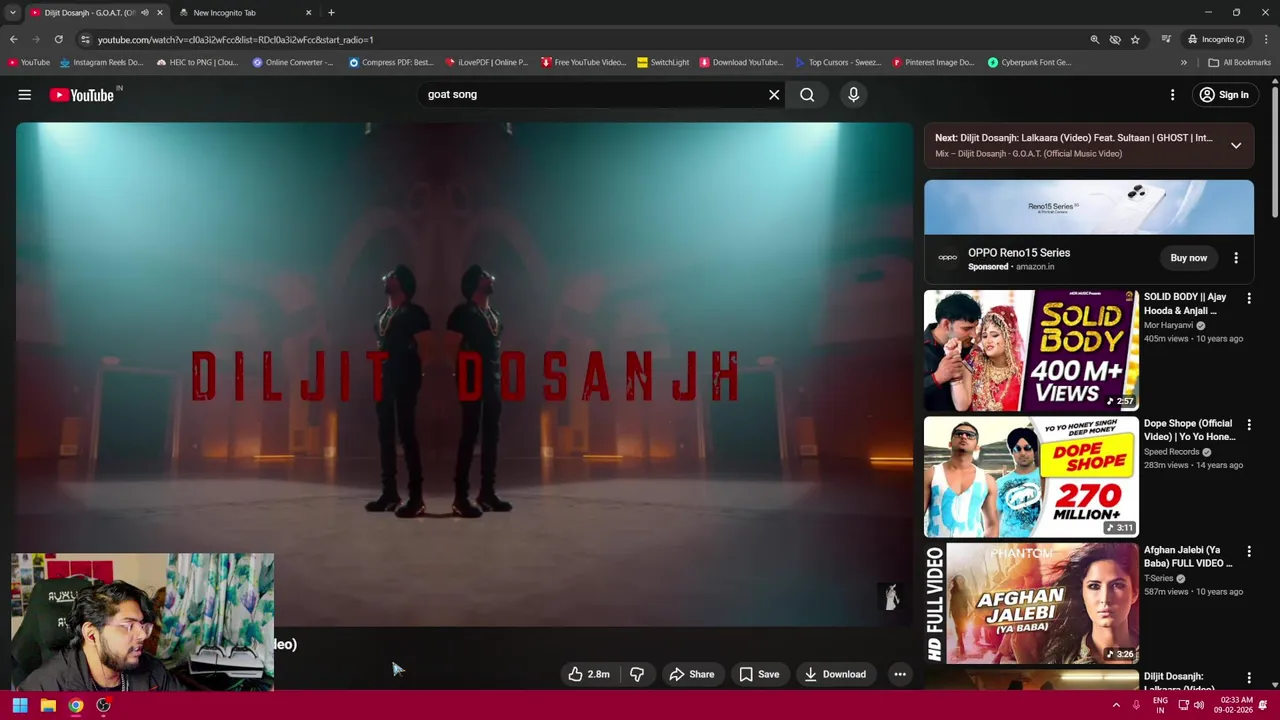Open Chrome three-dot menu

[x=1267, y=39]
